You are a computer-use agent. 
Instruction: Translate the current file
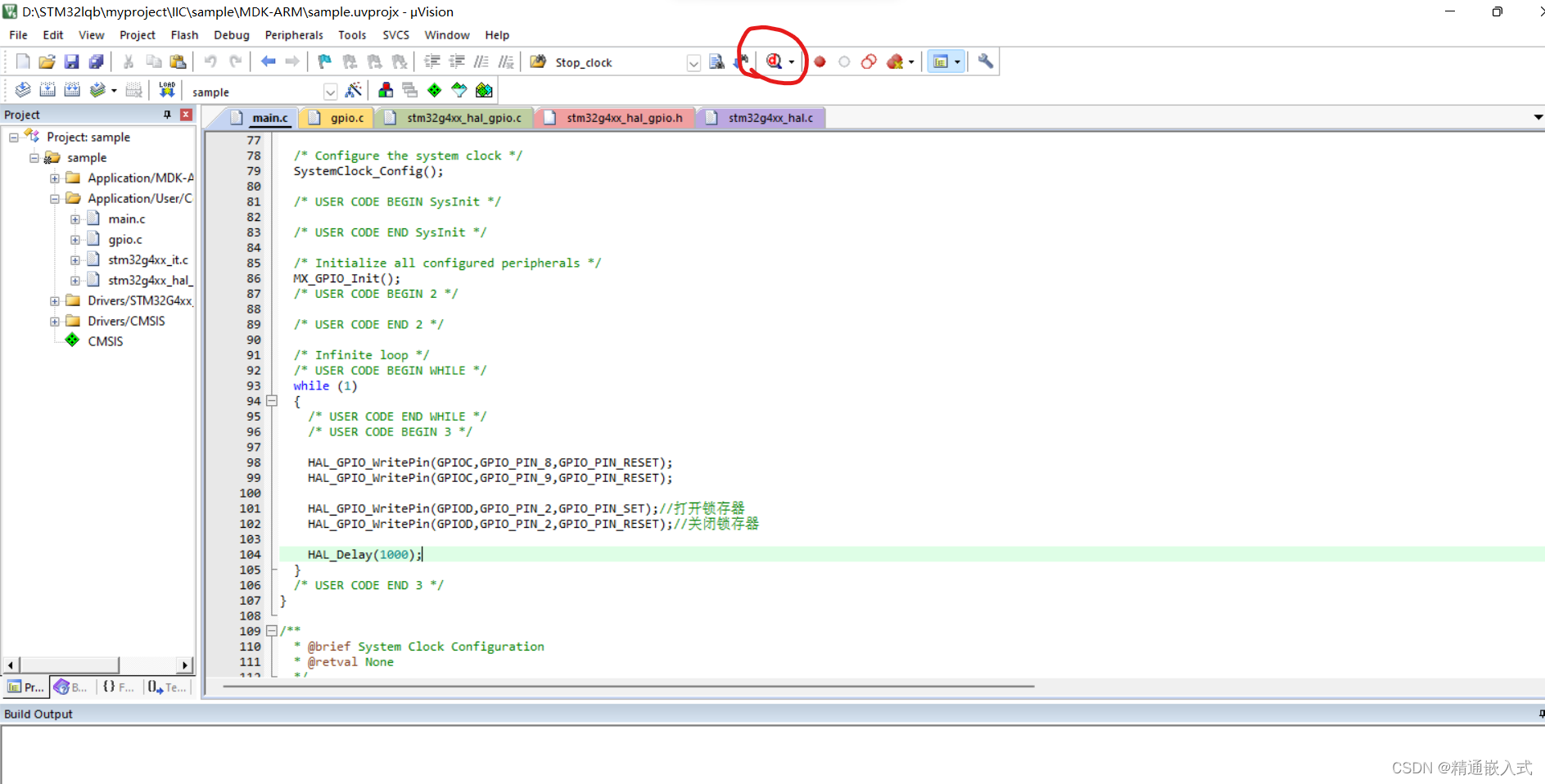[x=23, y=90]
